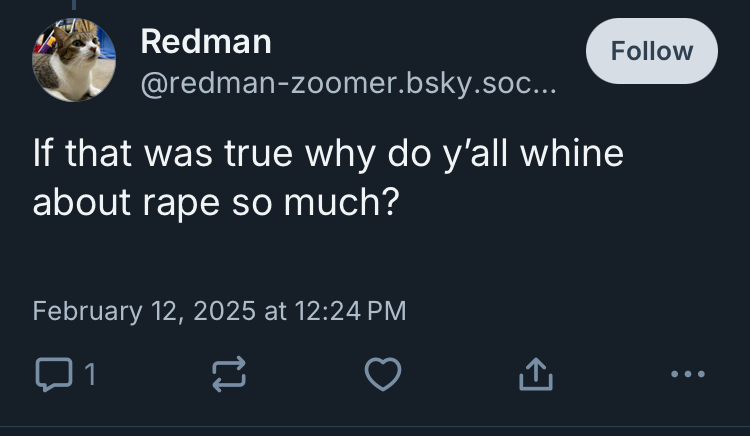Image resolution: width=750 pixels, height=436 pixels.
Task: Like the post with the heart icon
Action: point(382,375)
